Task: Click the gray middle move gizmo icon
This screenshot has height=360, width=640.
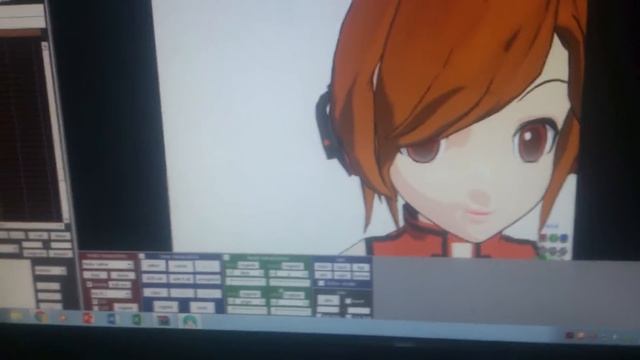Action: [x=553, y=250]
